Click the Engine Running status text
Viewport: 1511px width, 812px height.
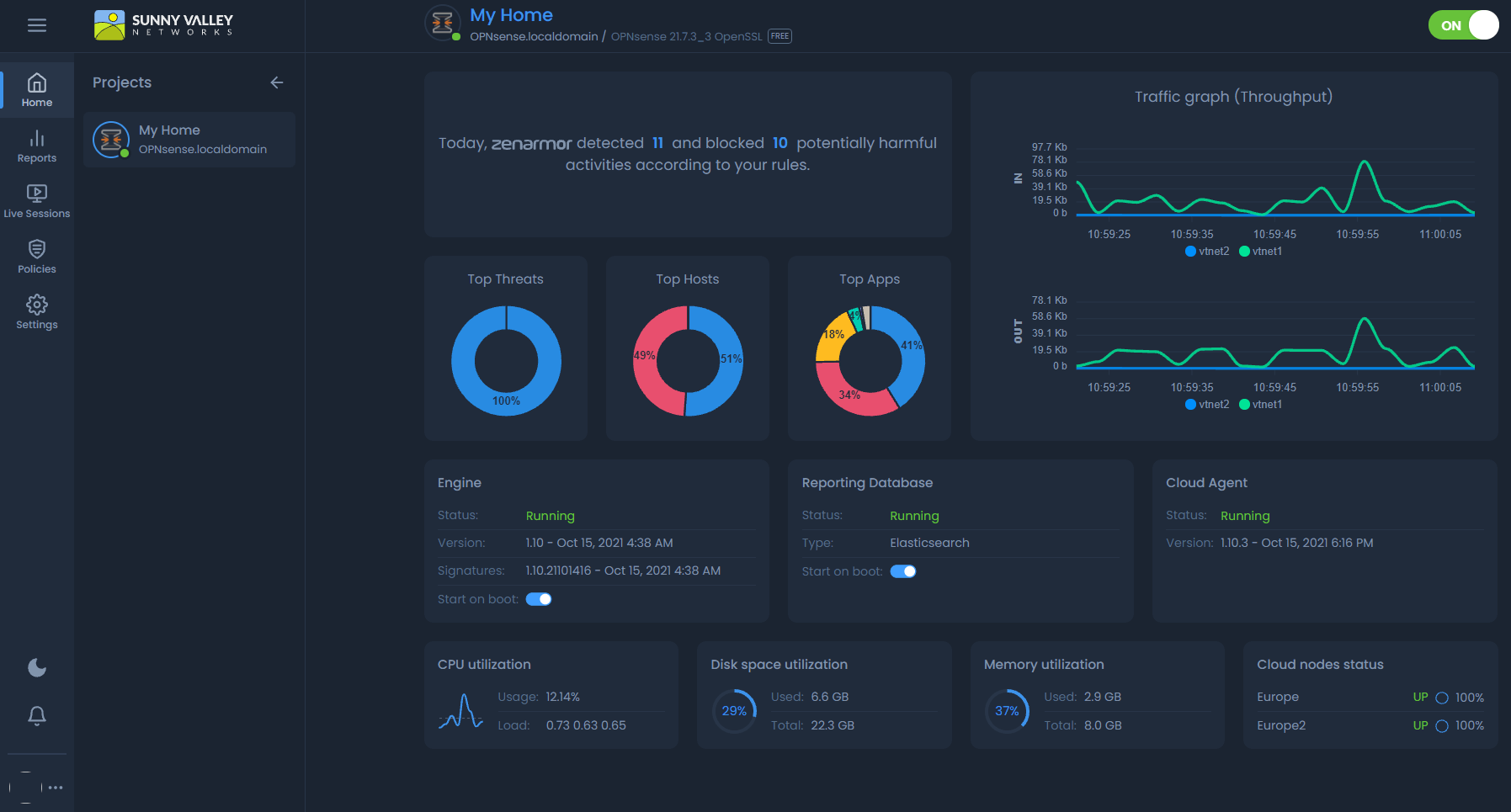pos(550,516)
